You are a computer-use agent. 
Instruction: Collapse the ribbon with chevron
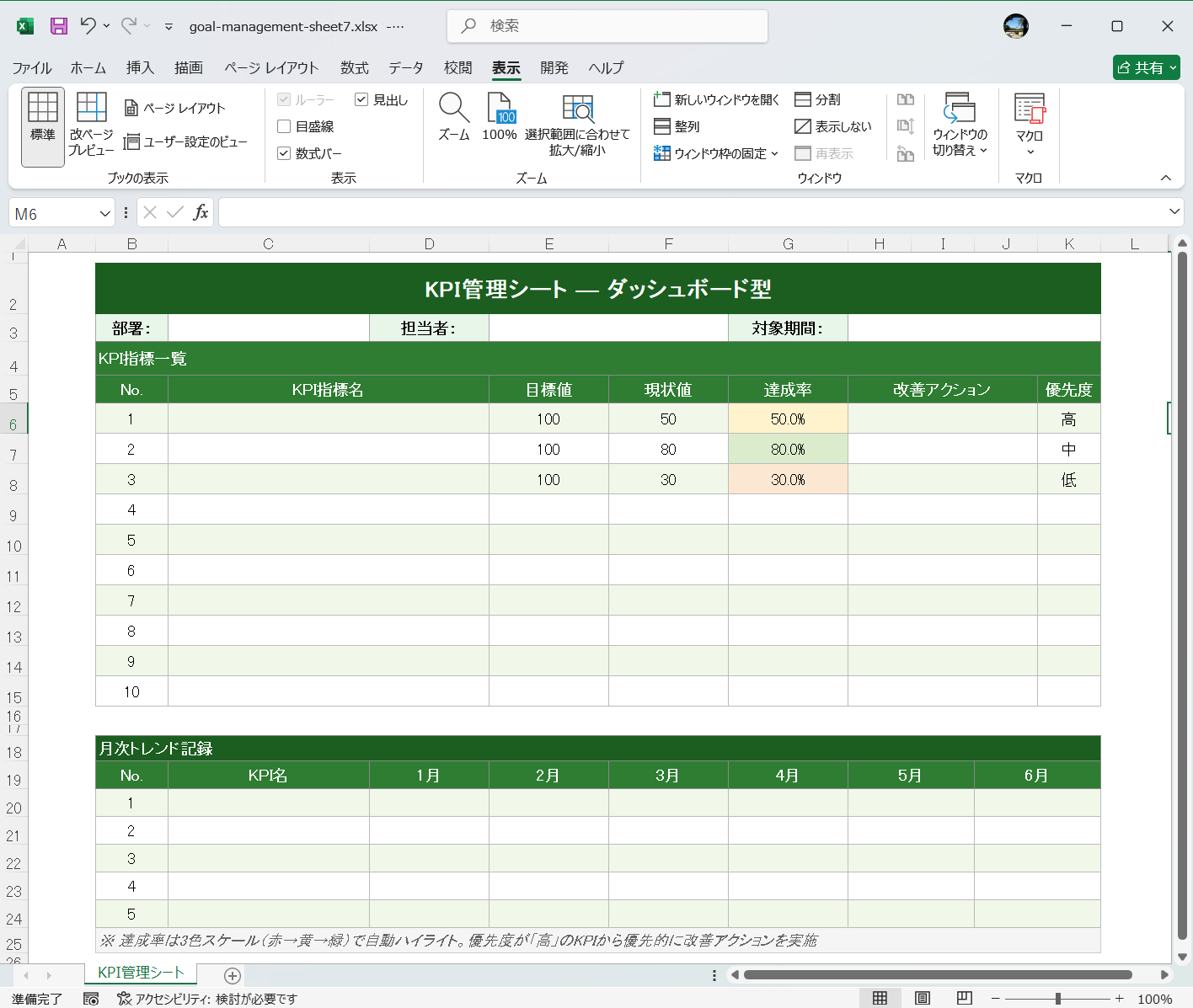(1166, 178)
